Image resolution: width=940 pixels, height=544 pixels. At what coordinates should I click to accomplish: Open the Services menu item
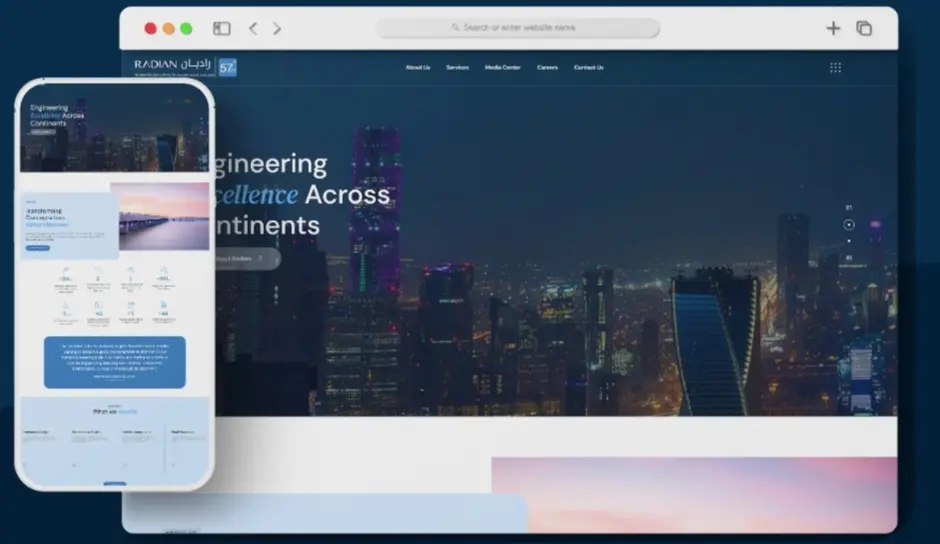pos(457,68)
